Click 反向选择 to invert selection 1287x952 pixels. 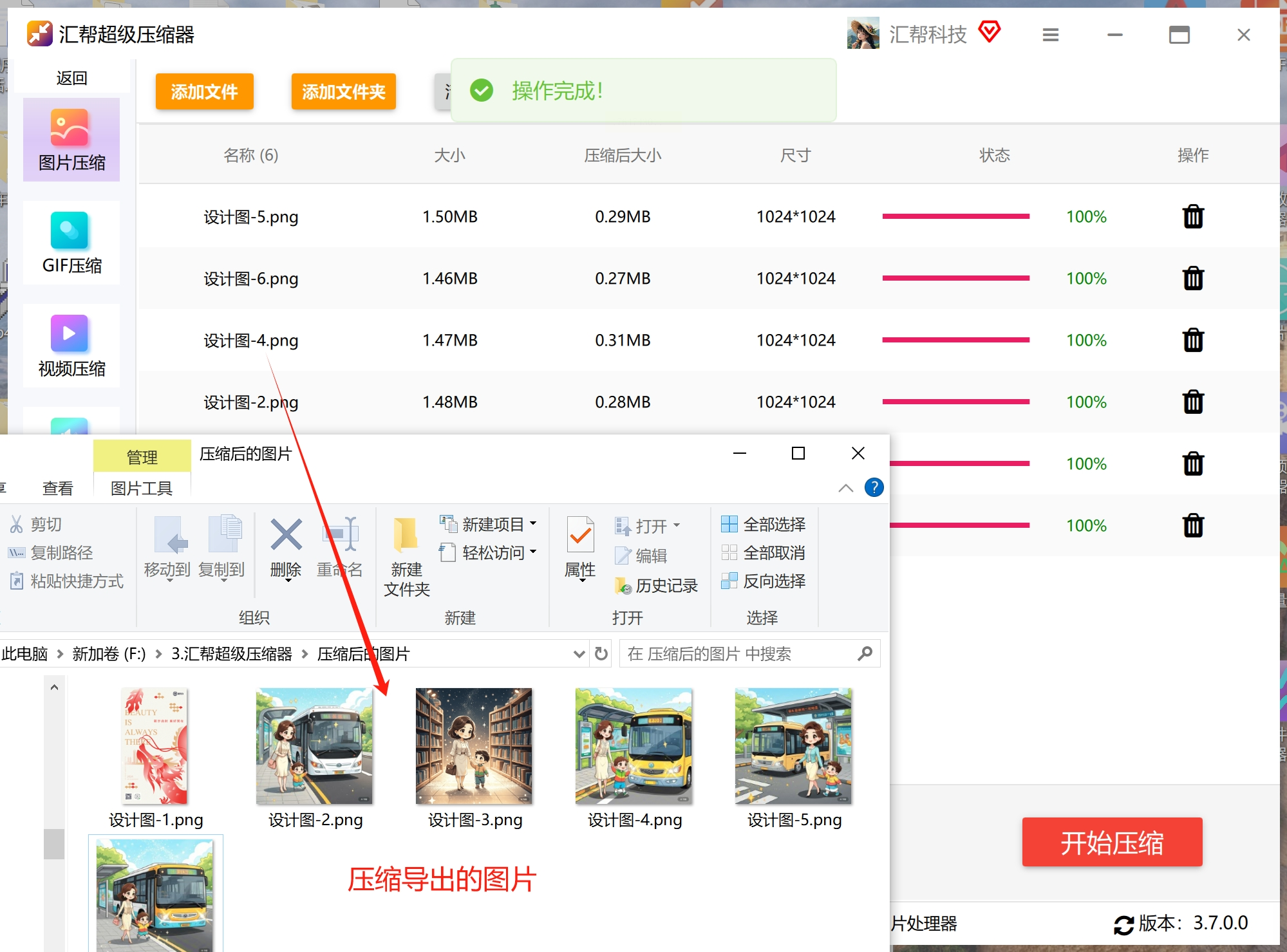pos(764,581)
